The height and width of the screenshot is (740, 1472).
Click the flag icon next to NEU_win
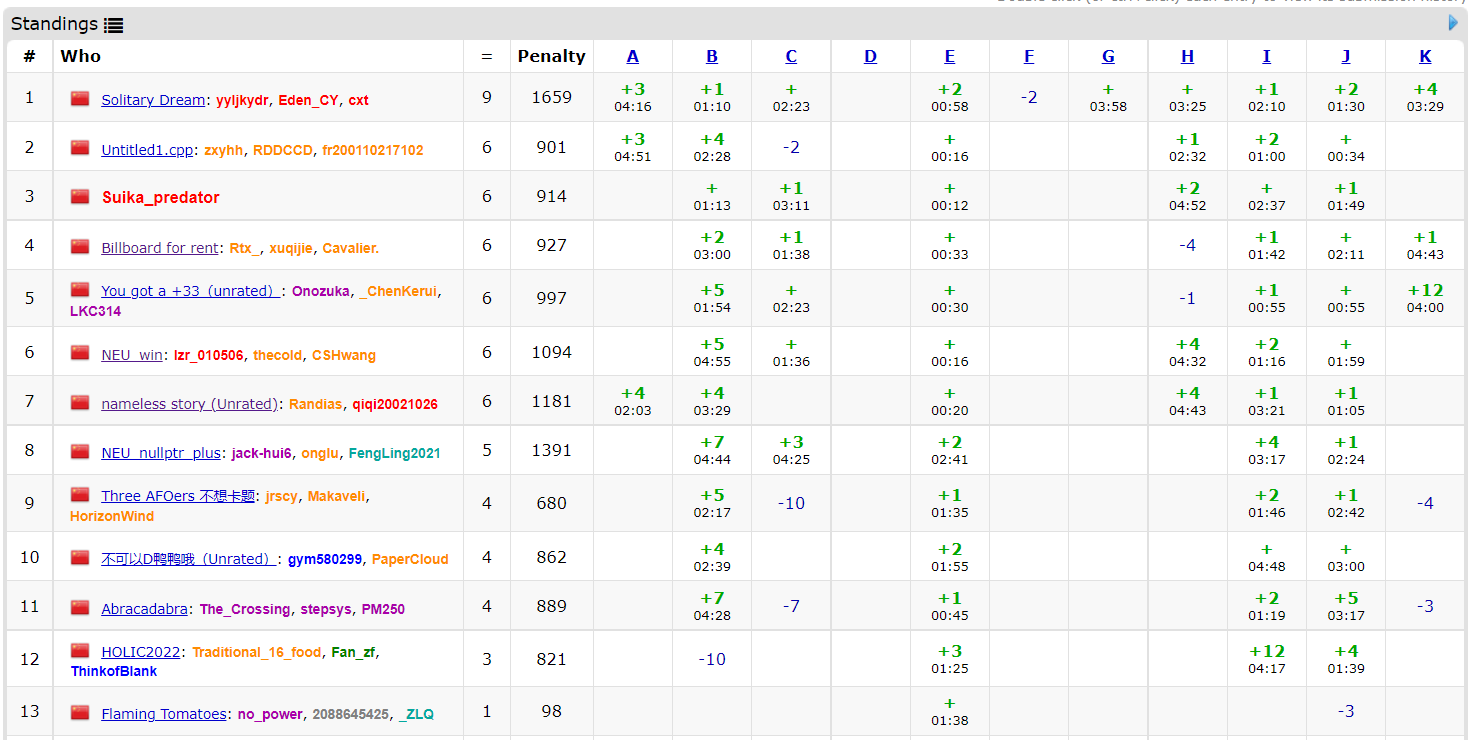pos(80,353)
